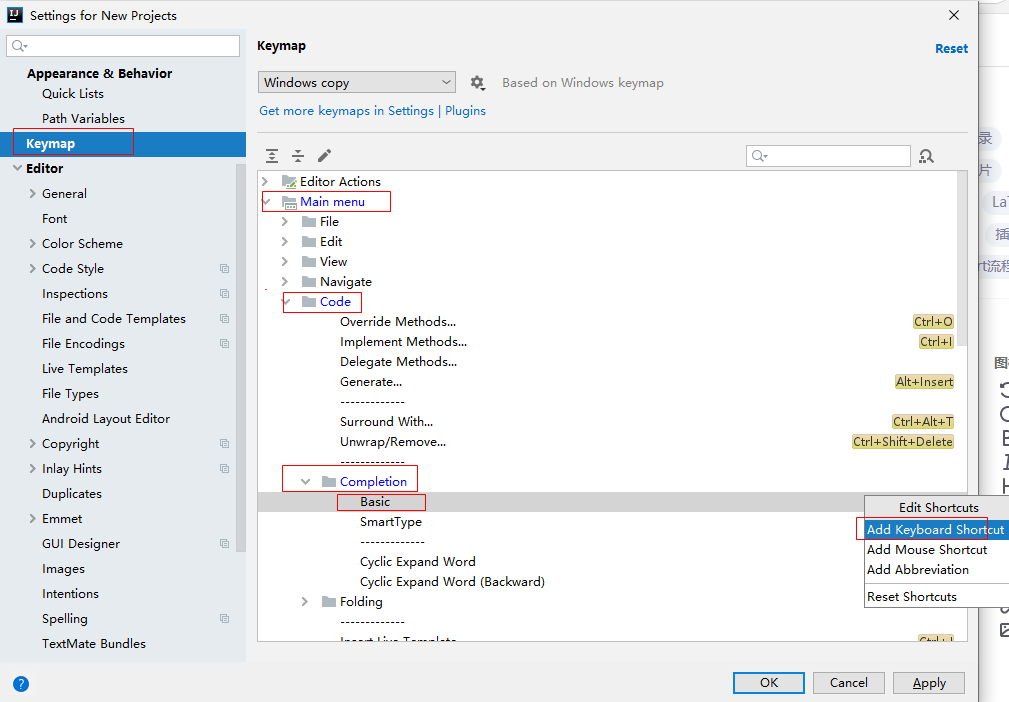This screenshot has width=1009, height=702.
Task: Click the Expand All tree icon
Action: [x=272, y=156]
